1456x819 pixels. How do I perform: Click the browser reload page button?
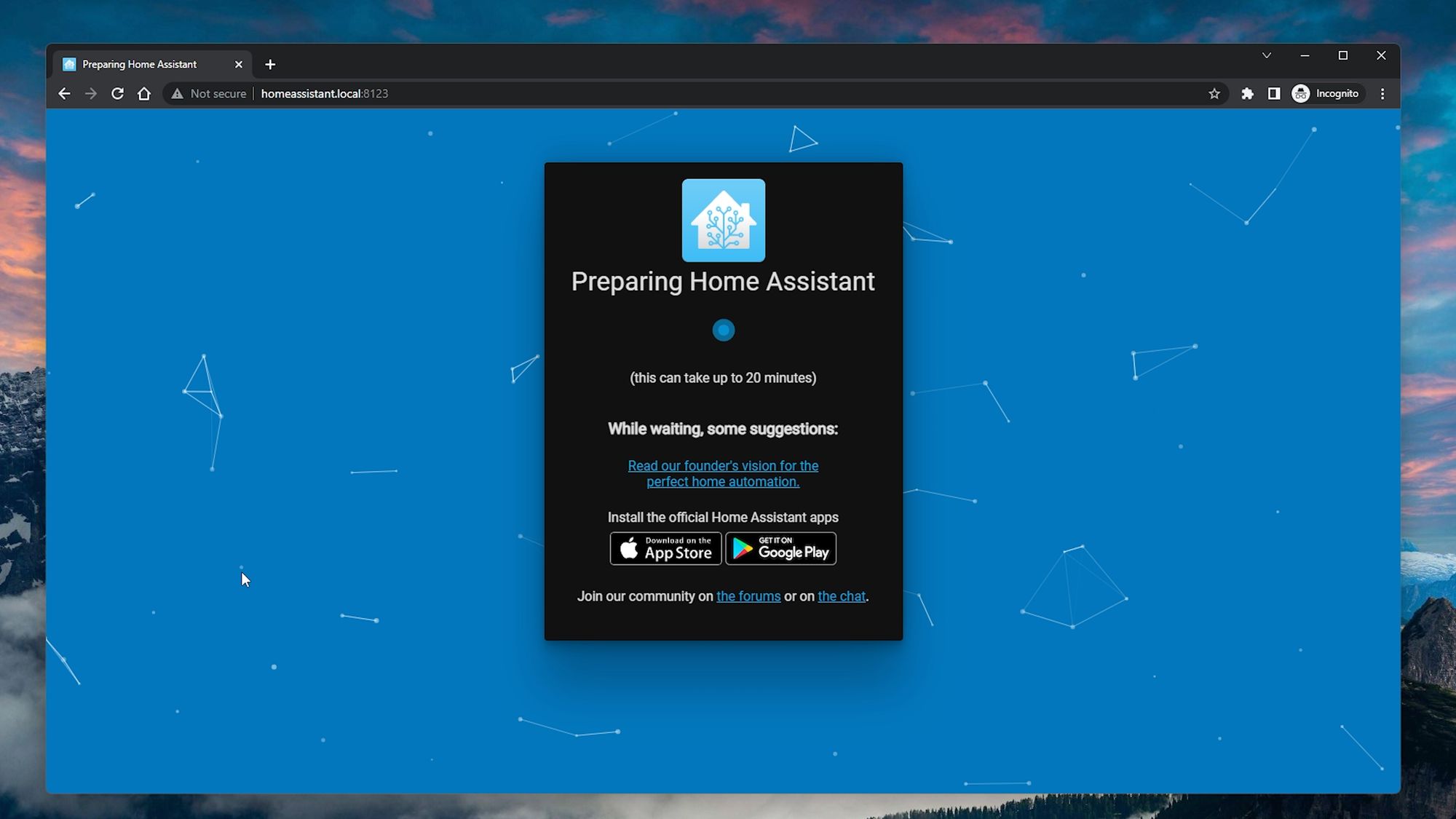(x=117, y=93)
